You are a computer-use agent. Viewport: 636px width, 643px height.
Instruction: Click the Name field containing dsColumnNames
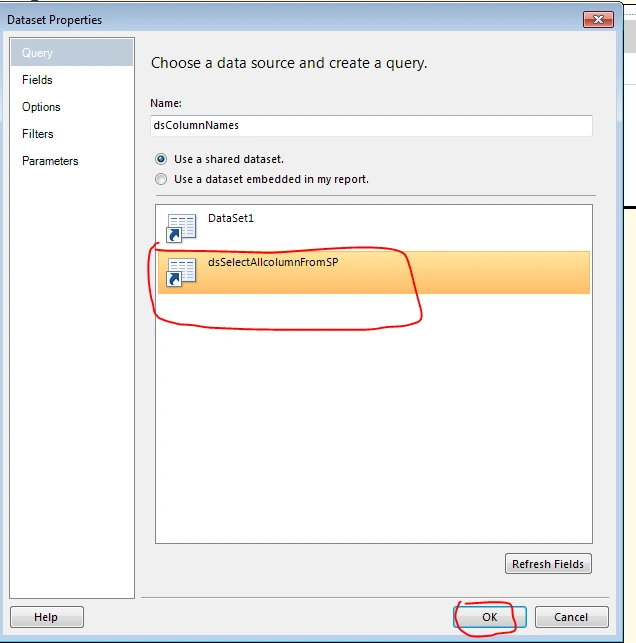(x=371, y=125)
